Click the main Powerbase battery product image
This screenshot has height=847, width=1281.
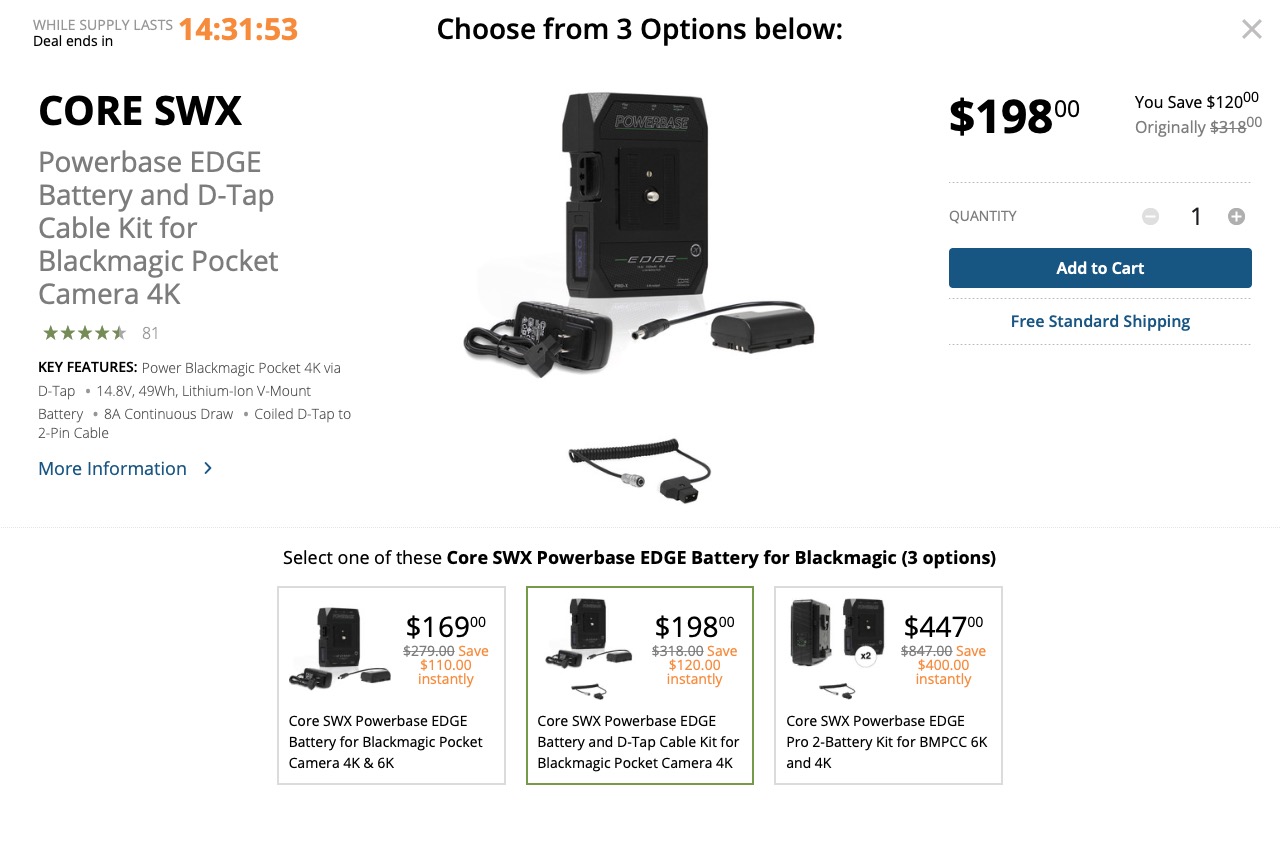click(x=640, y=232)
